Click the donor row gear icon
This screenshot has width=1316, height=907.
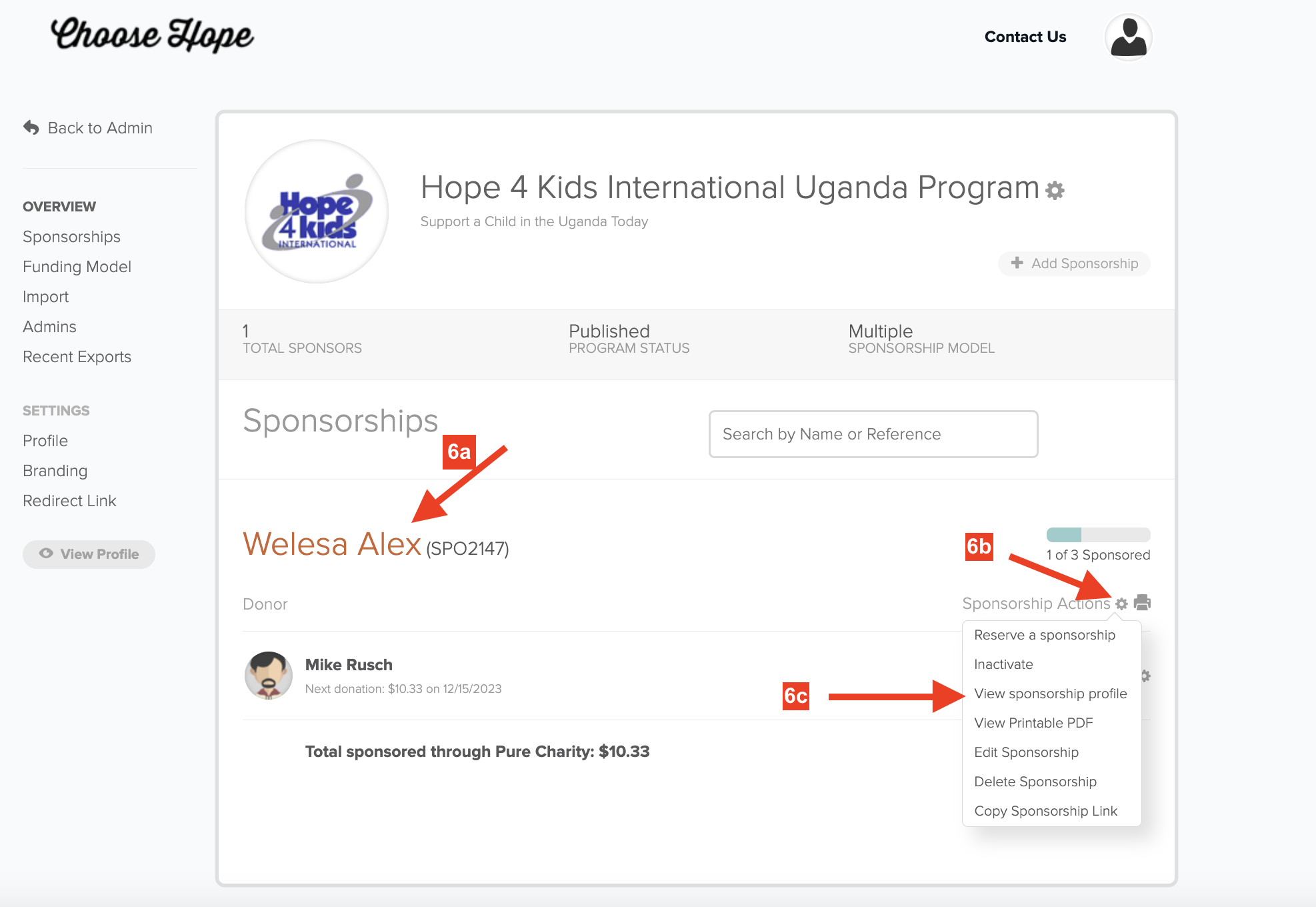[1146, 676]
